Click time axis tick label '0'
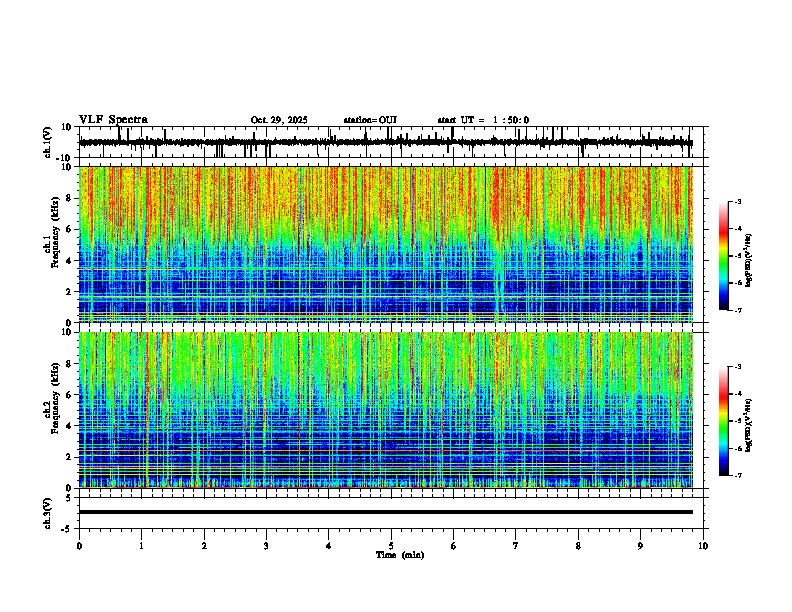Image resolution: width=792 pixels, height=612 pixels. click(79, 546)
